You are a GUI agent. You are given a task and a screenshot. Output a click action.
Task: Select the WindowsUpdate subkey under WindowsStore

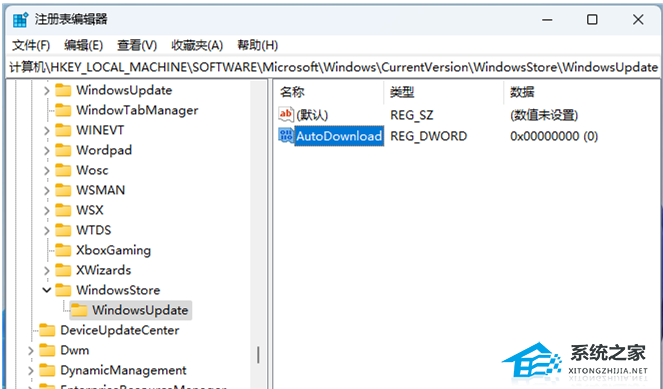pyautogui.click(x=140, y=310)
